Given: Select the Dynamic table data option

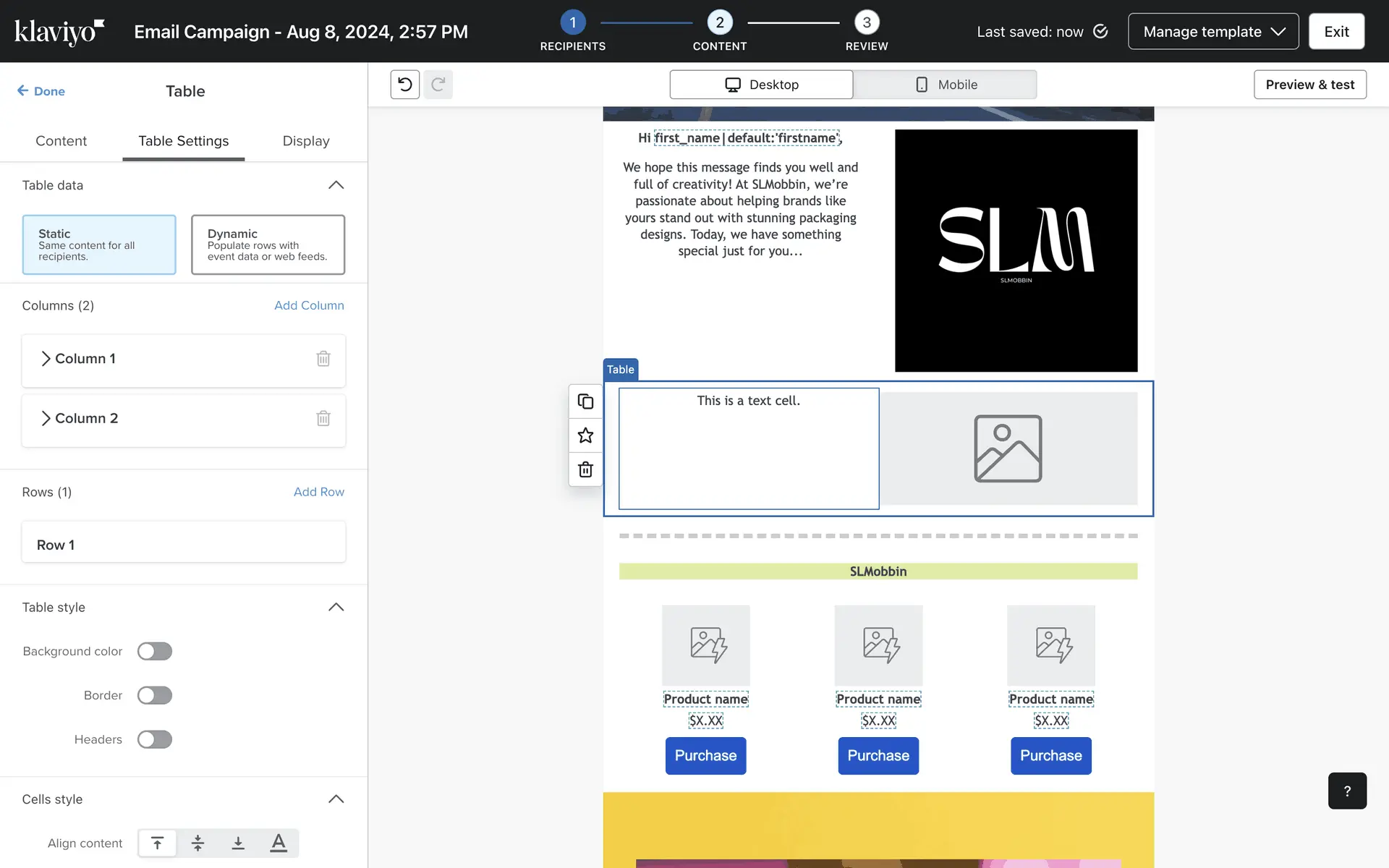Looking at the screenshot, I should [268, 244].
